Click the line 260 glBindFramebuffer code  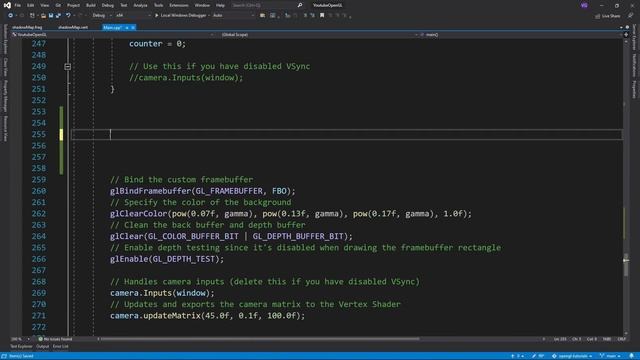click(202, 191)
